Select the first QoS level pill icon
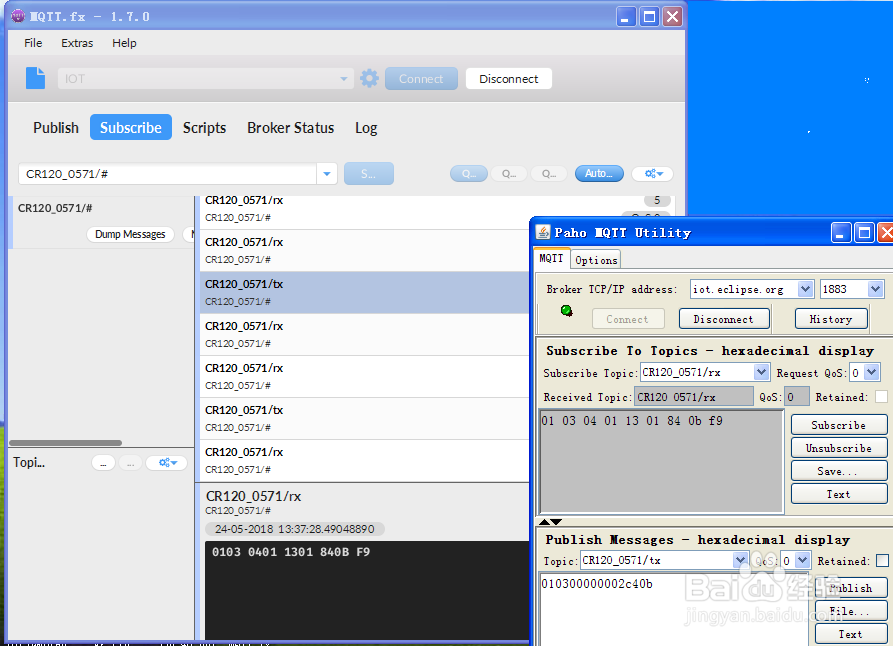The width and height of the screenshot is (893, 646). pos(469,173)
